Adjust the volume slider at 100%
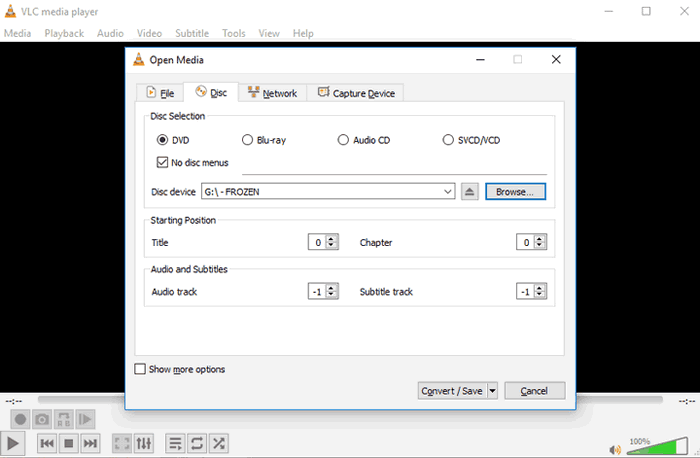Image resolution: width=700 pixels, height=458 pixels. 657,446
